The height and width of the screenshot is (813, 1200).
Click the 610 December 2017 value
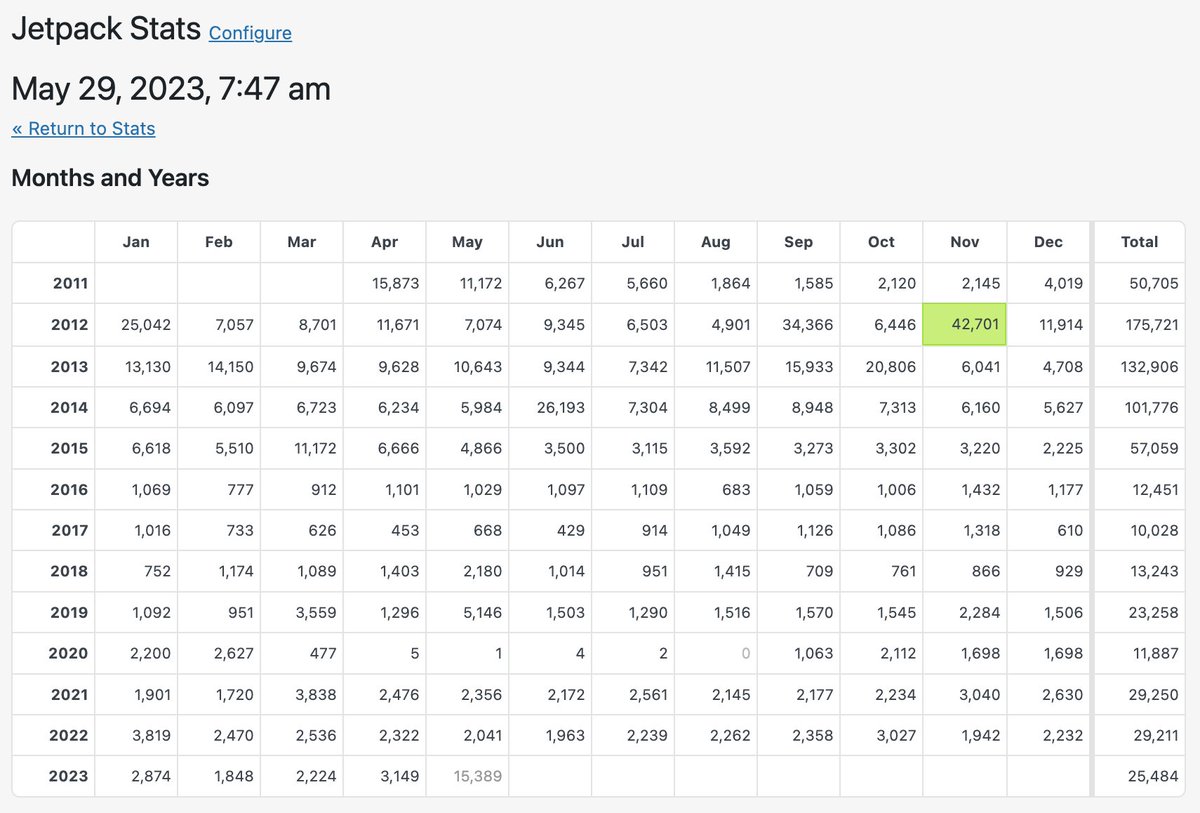[x=1070, y=531]
